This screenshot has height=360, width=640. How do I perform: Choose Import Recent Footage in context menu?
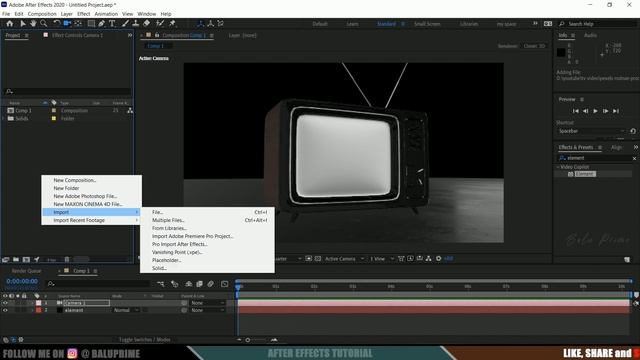click(92, 220)
